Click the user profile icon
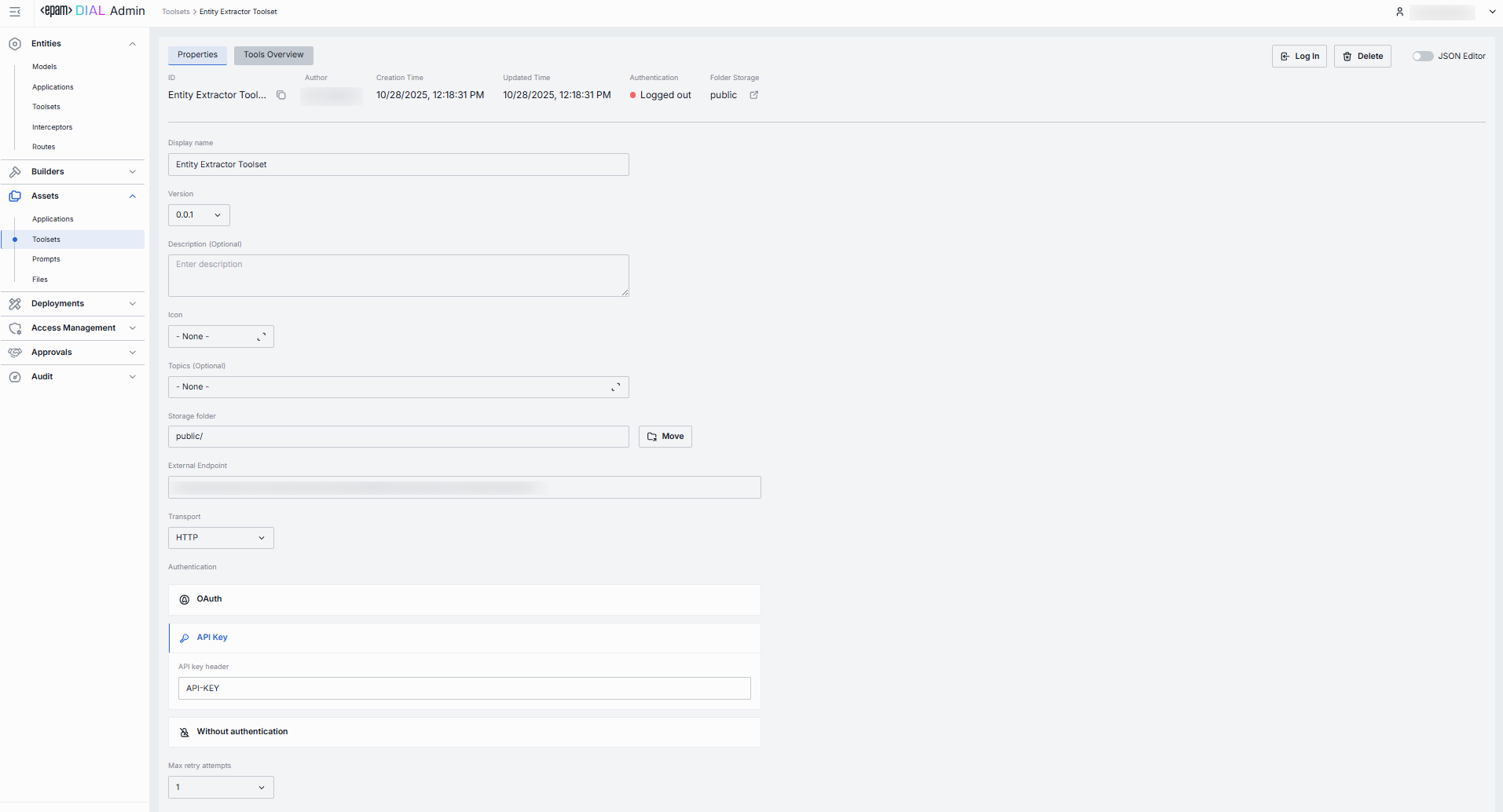1503x812 pixels. 1399,12
